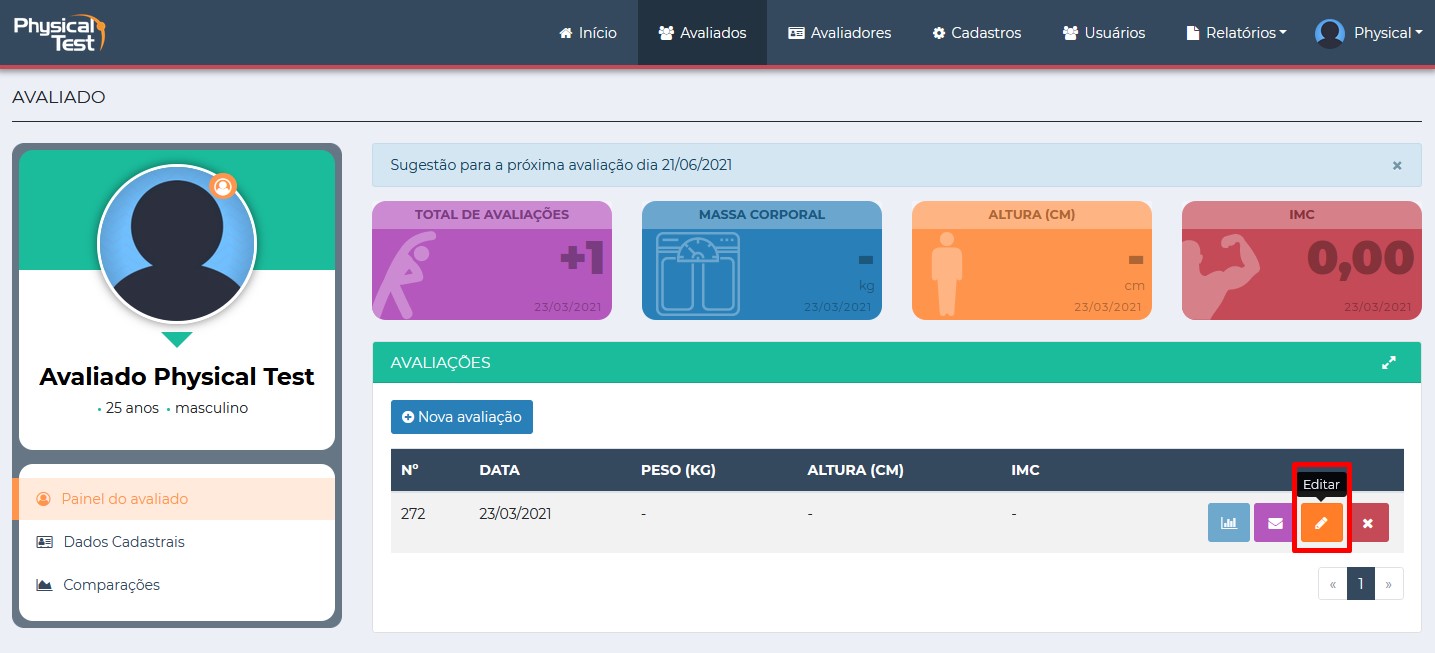Open the Avaliadores menu item
The image size is (1435, 653).
point(839,33)
